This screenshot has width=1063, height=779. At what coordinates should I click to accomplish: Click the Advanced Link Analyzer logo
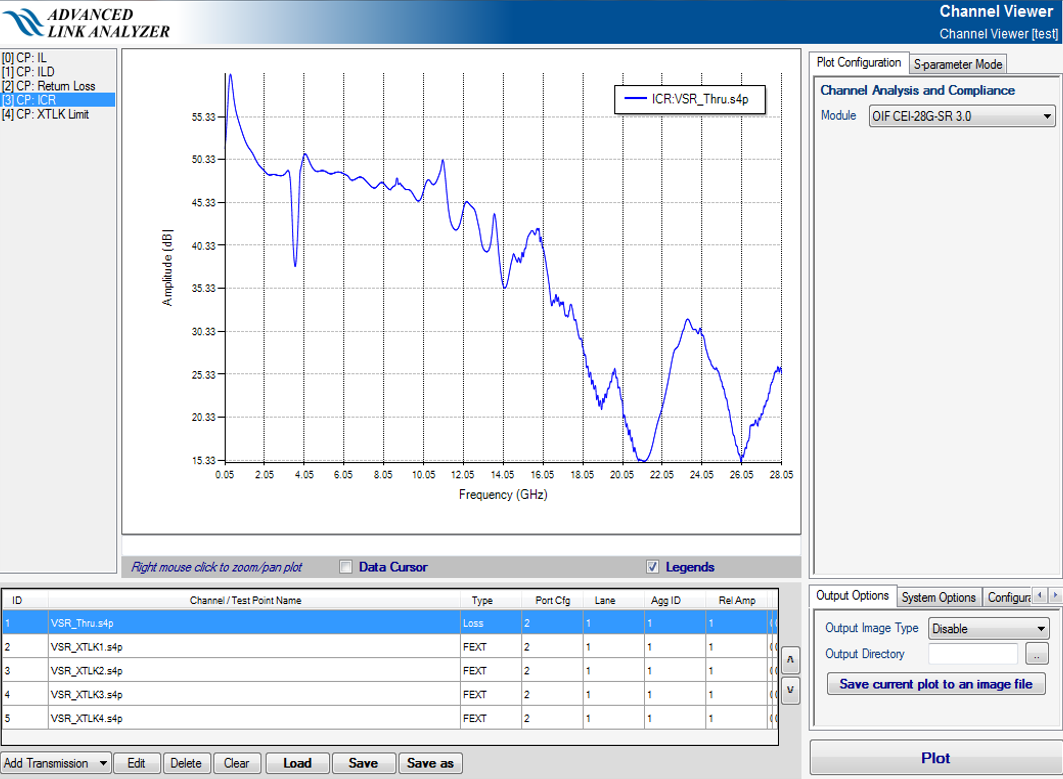pyautogui.click(x=85, y=22)
